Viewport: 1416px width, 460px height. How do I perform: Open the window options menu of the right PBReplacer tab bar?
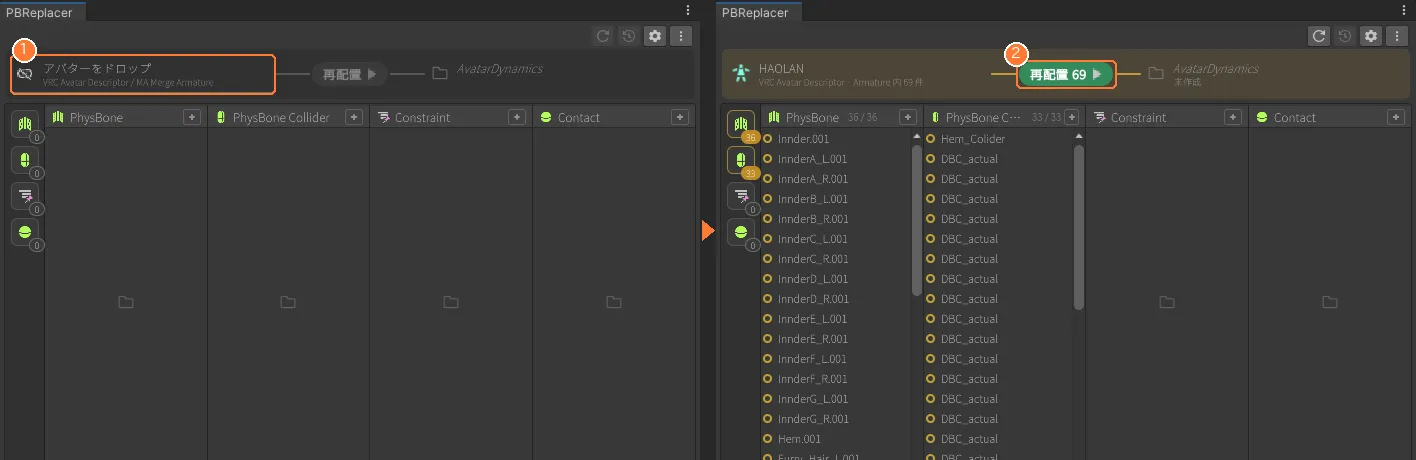tap(1404, 10)
